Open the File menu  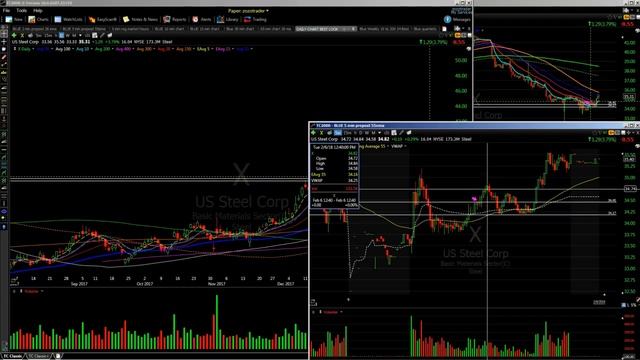(6, 11)
